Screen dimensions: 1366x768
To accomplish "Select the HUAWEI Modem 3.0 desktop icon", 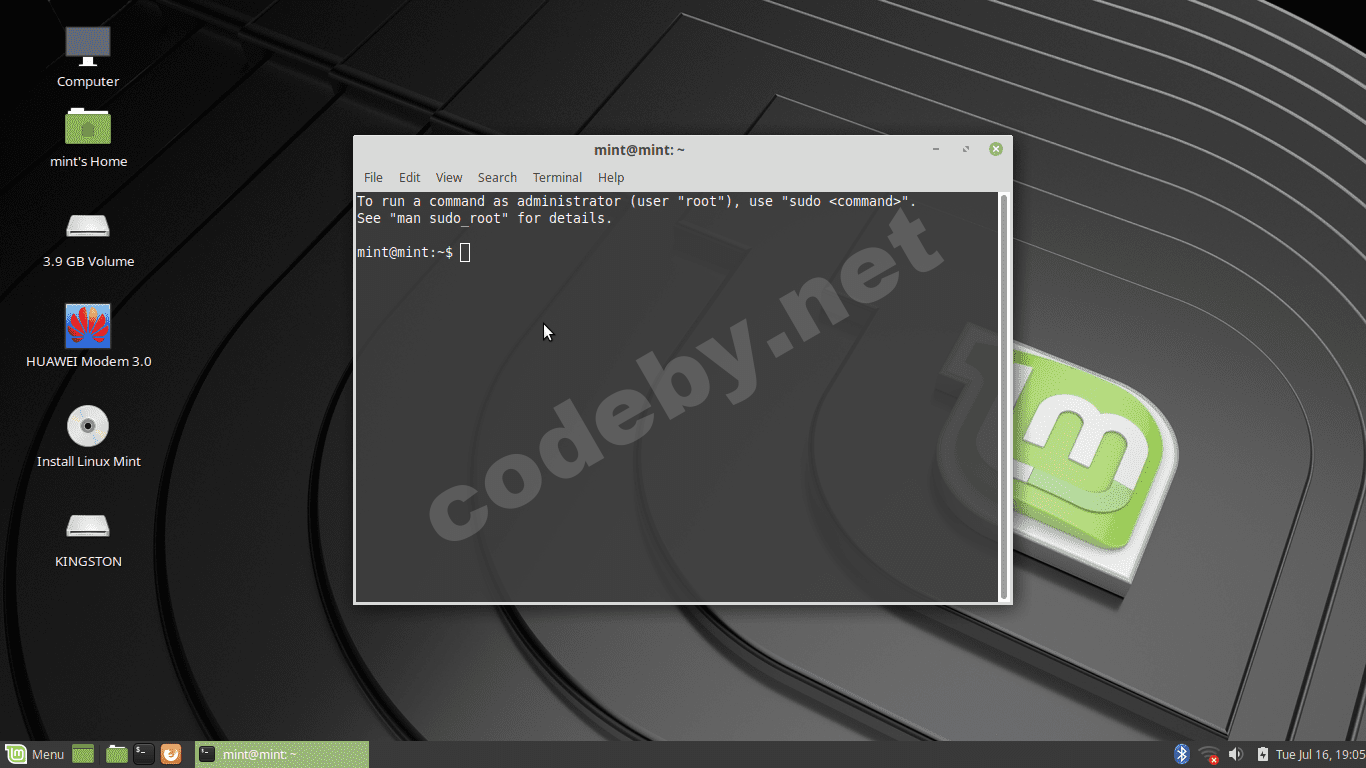I will pyautogui.click(x=88, y=326).
